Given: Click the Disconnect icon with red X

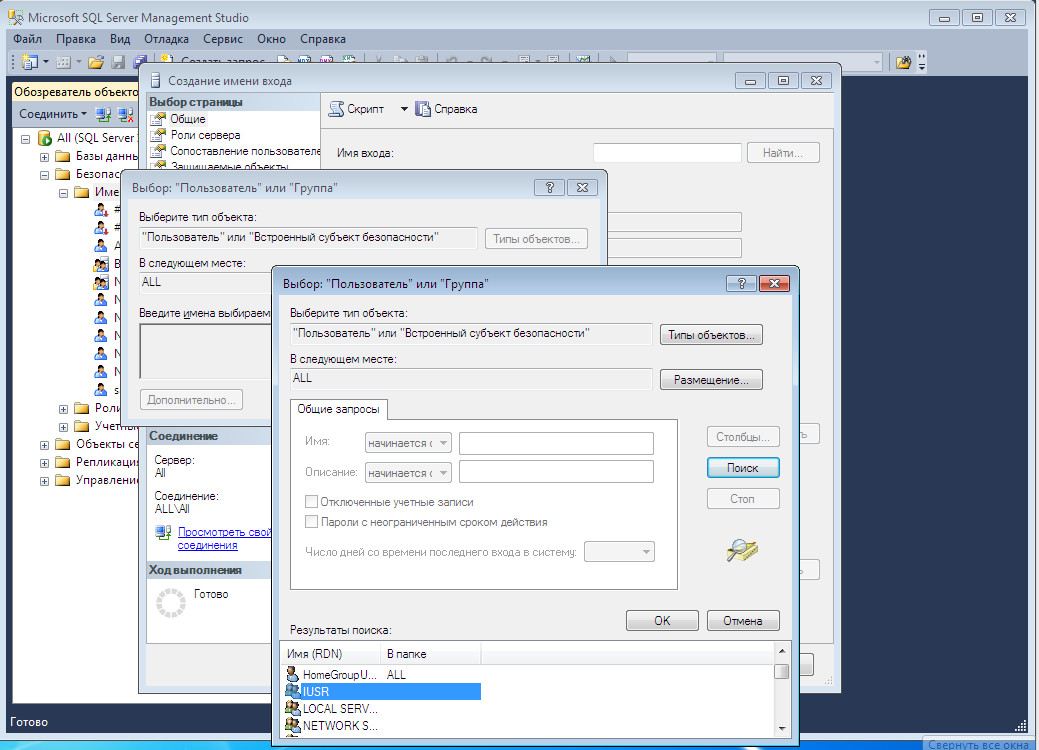Looking at the screenshot, I should (125, 114).
